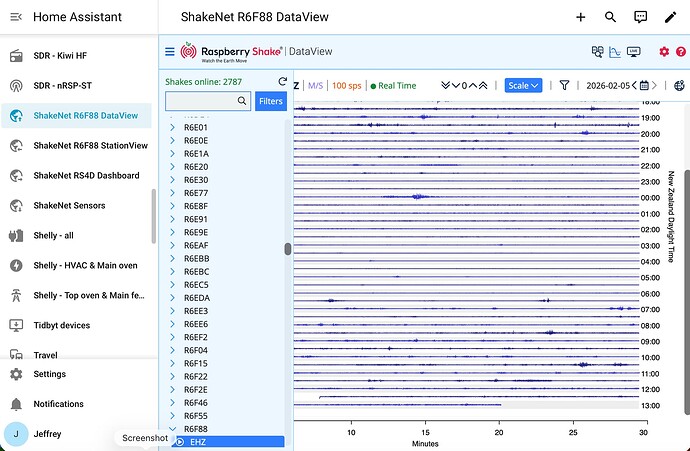
Task: Open ShakeNet R6F88 StationView in sidebar
Action: click(90, 145)
